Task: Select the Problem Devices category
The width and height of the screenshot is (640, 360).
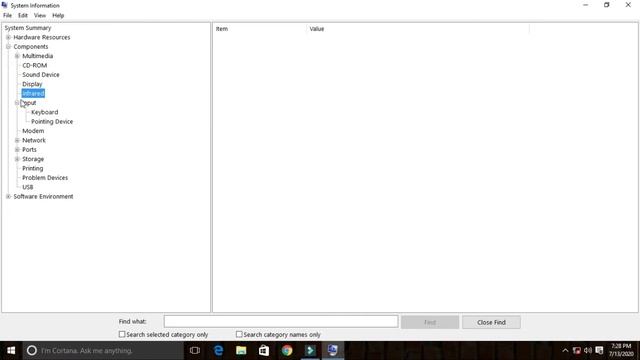Action: (x=45, y=178)
